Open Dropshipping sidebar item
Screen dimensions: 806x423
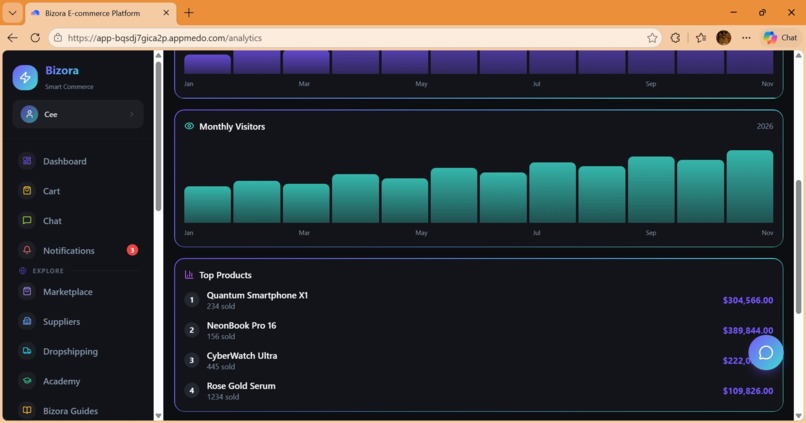78,351
